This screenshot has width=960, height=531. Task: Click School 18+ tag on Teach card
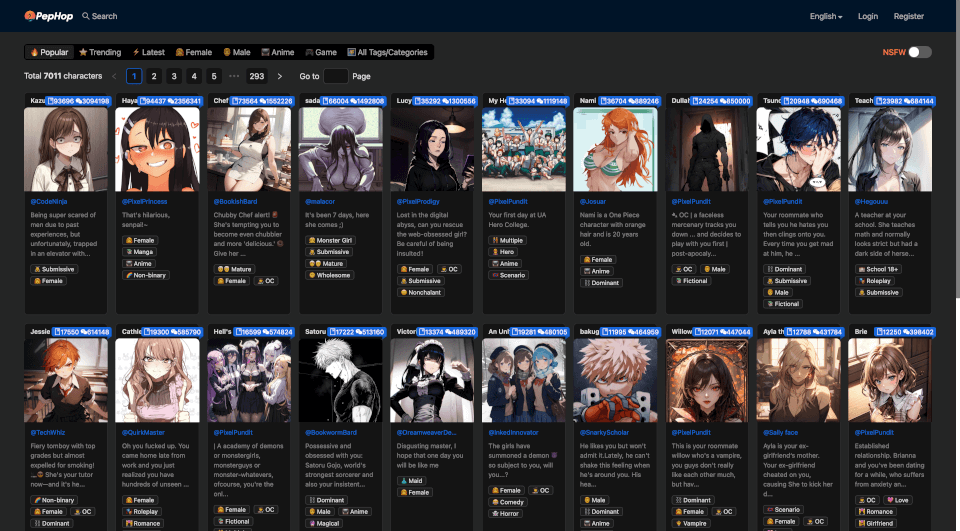(x=878, y=269)
